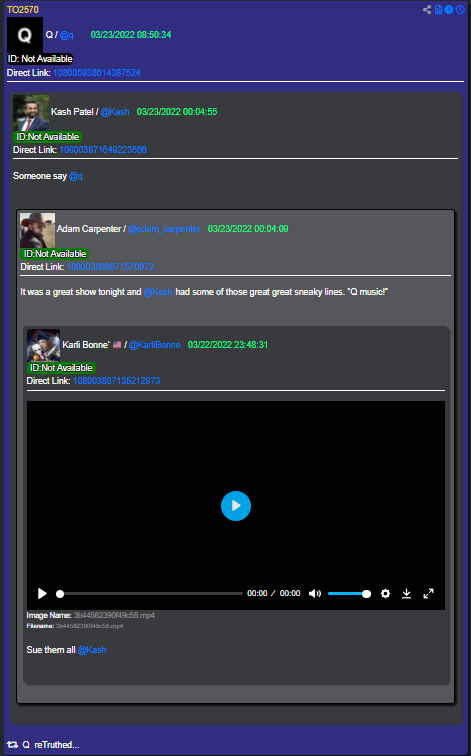Click ID:Not Available badge under Kash Patel

point(47,137)
